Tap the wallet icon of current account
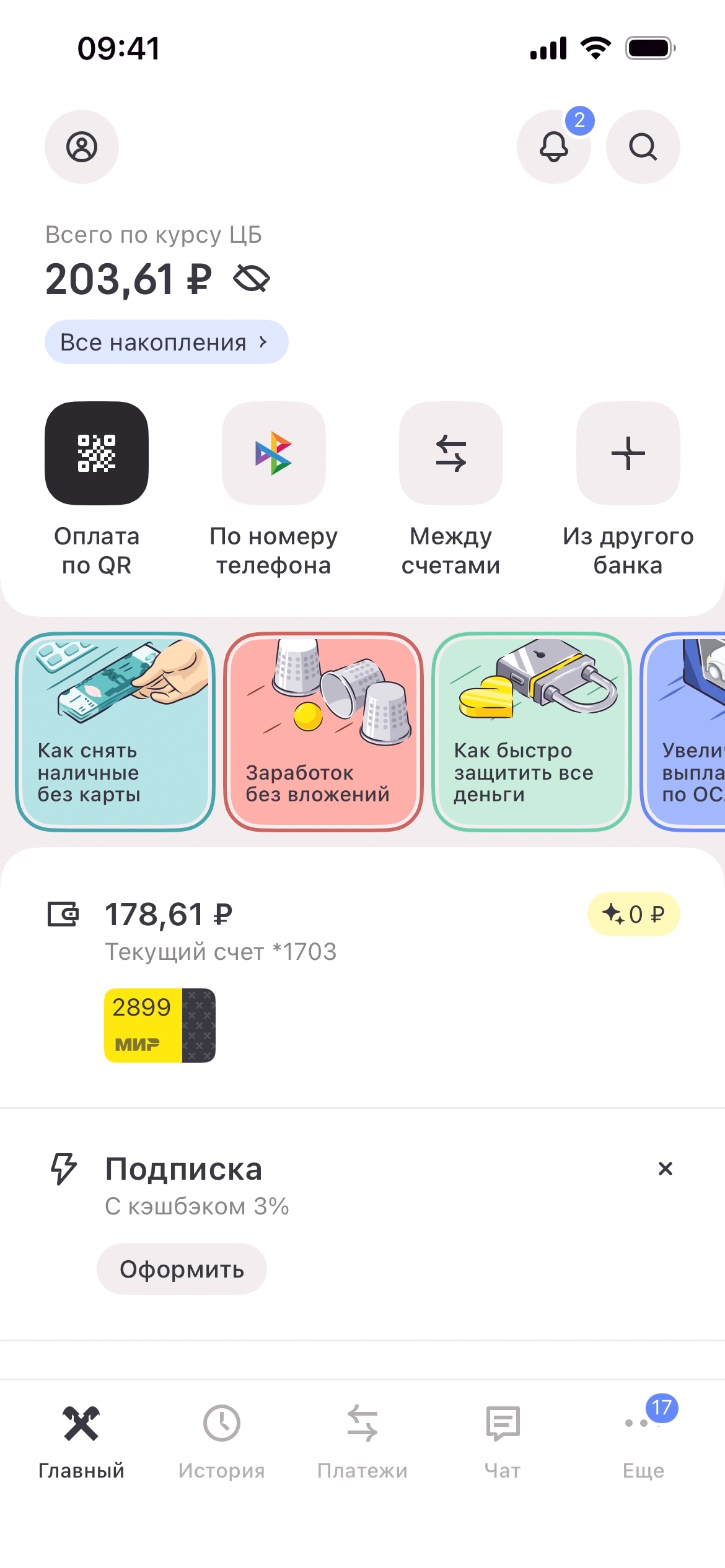Viewport: 725px width, 1568px height. pyautogui.click(x=63, y=914)
